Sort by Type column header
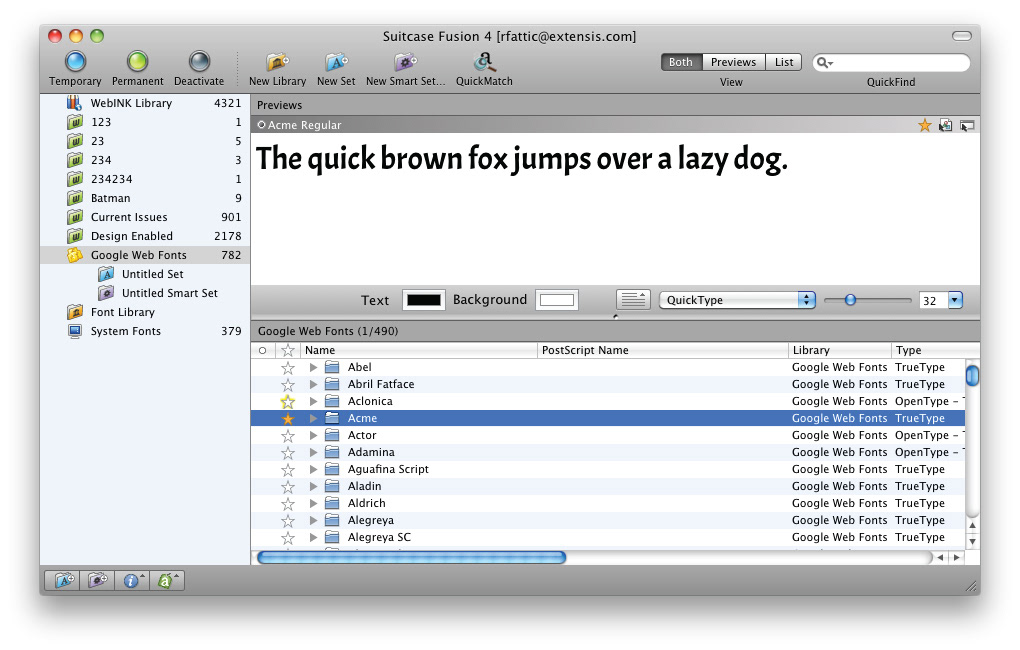The image size is (1020, 650). [x=935, y=350]
